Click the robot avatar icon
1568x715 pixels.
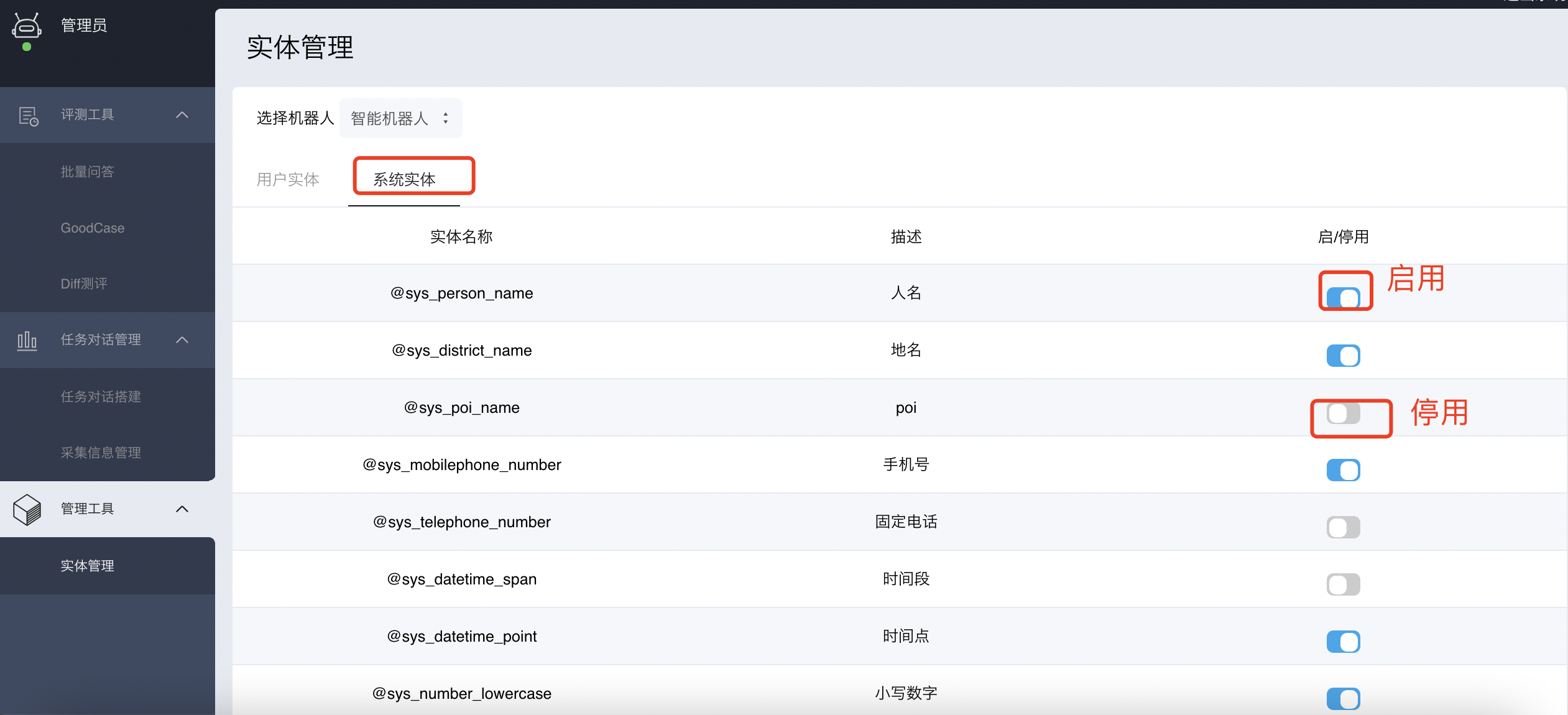[27, 26]
